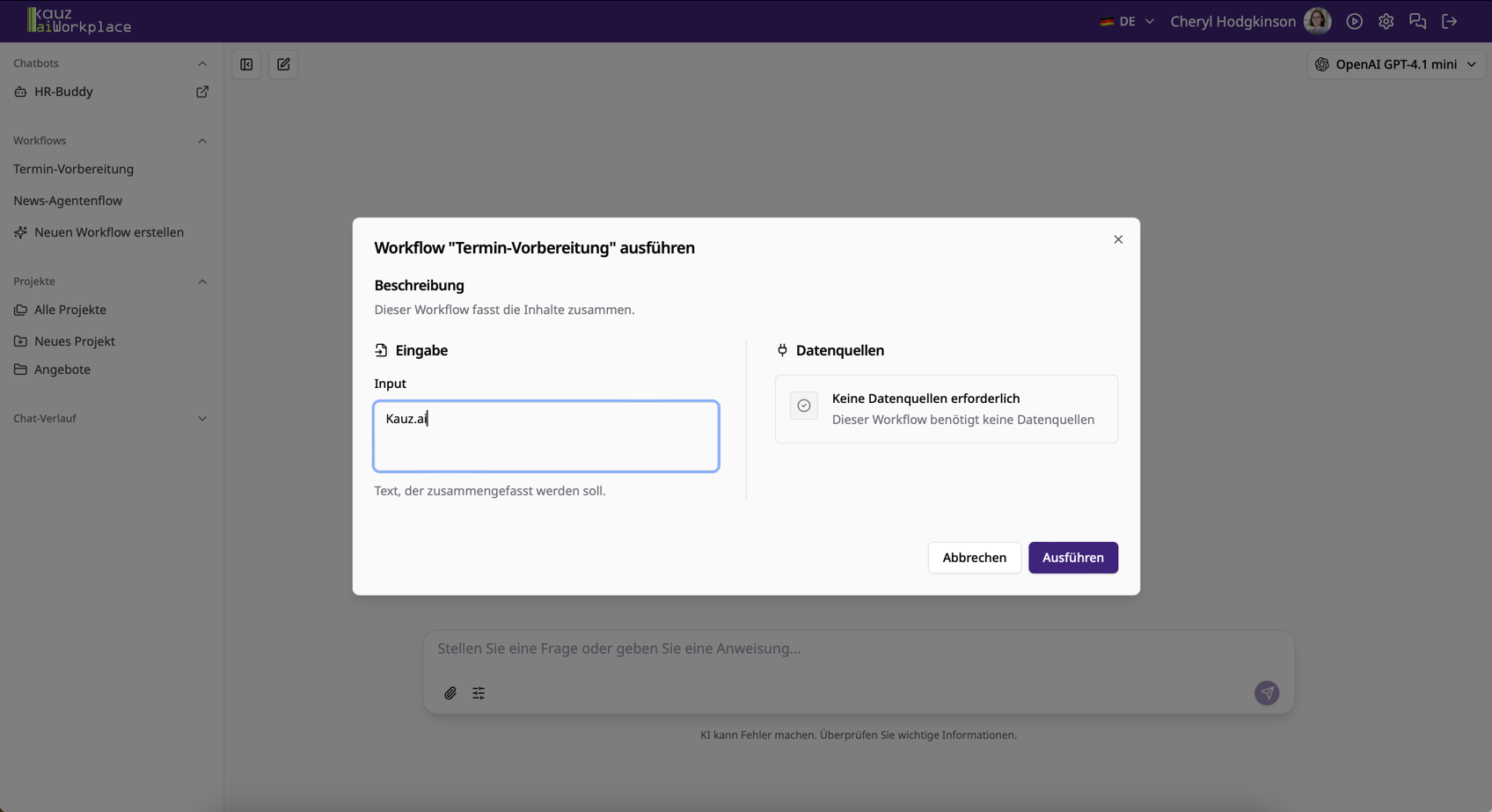Screen dimensions: 1492x812
Task: Start a new chat via compose icon
Action: click(x=283, y=64)
